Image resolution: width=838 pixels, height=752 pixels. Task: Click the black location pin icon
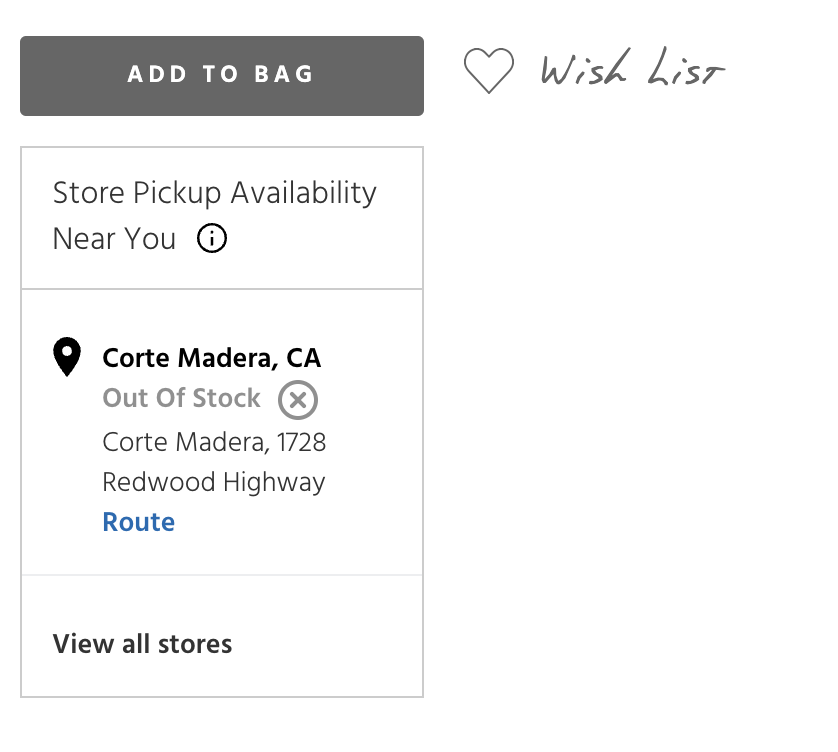pyautogui.click(x=67, y=357)
